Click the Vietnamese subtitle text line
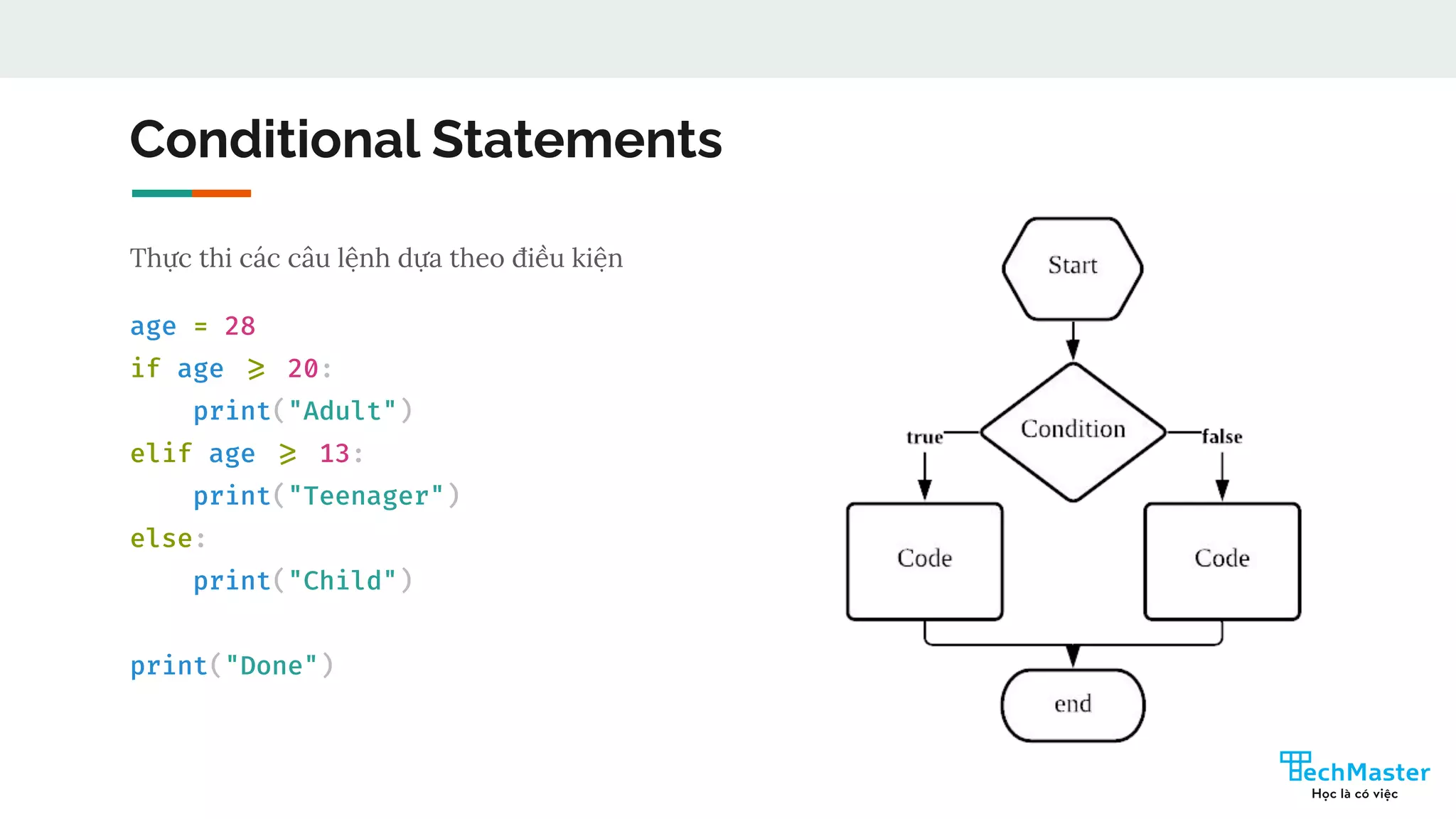1456x819 pixels. pos(375,258)
